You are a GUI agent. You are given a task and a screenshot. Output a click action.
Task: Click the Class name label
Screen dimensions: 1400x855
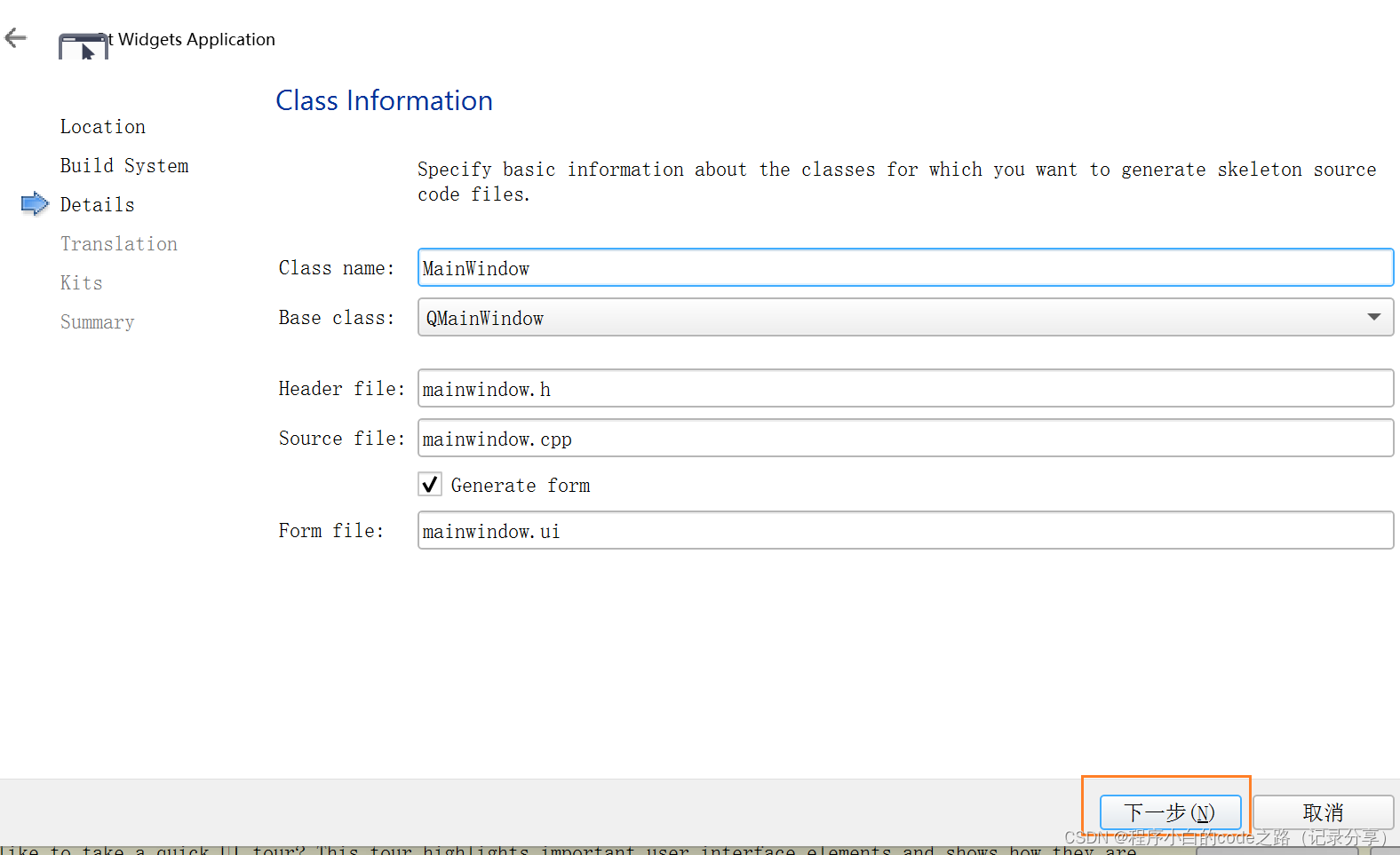tap(337, 268)
